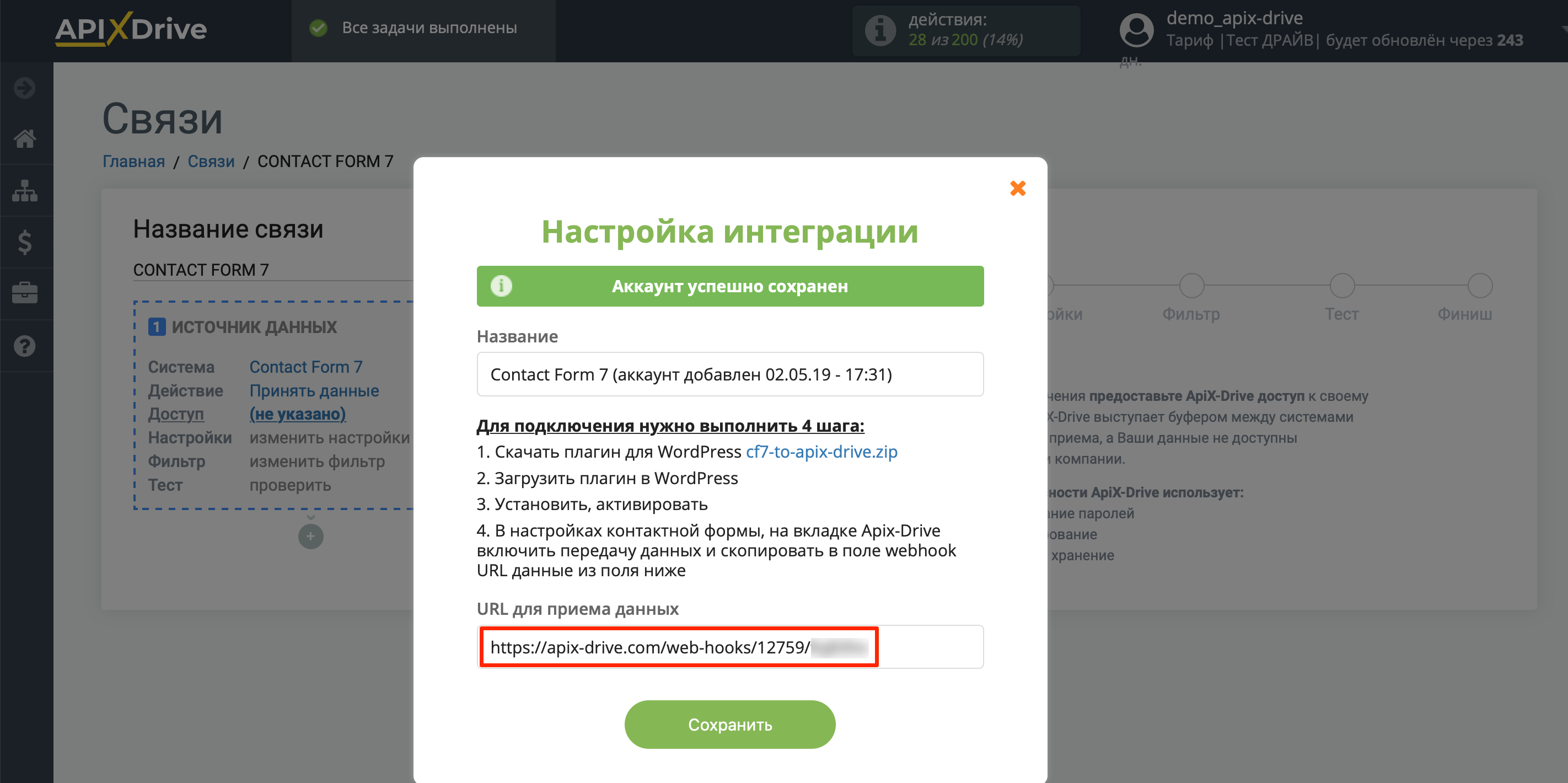Go to Главная breadcrumb
This screenshot has height=783, width=1568.
click(x=133, y=162)
